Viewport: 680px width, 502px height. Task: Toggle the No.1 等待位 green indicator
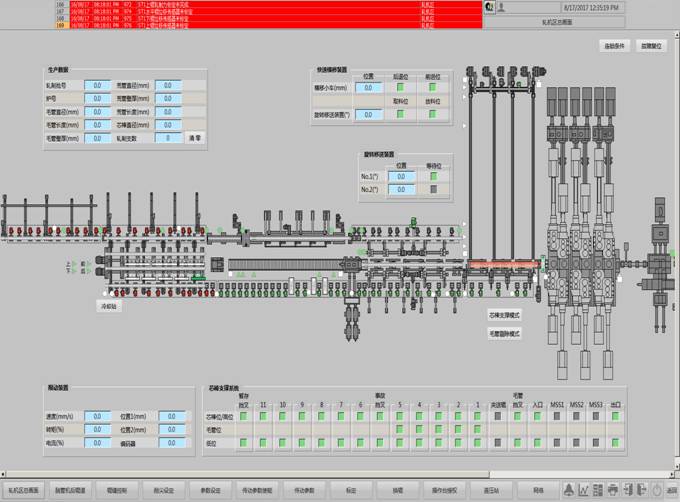point(434,176)
